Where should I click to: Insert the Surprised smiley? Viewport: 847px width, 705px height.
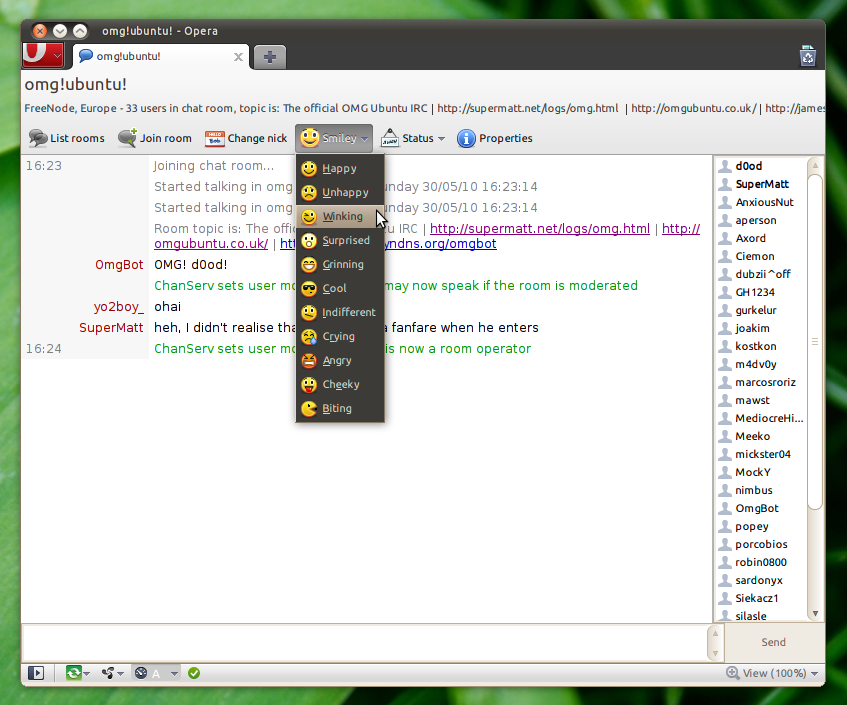(x=340, y=240)
